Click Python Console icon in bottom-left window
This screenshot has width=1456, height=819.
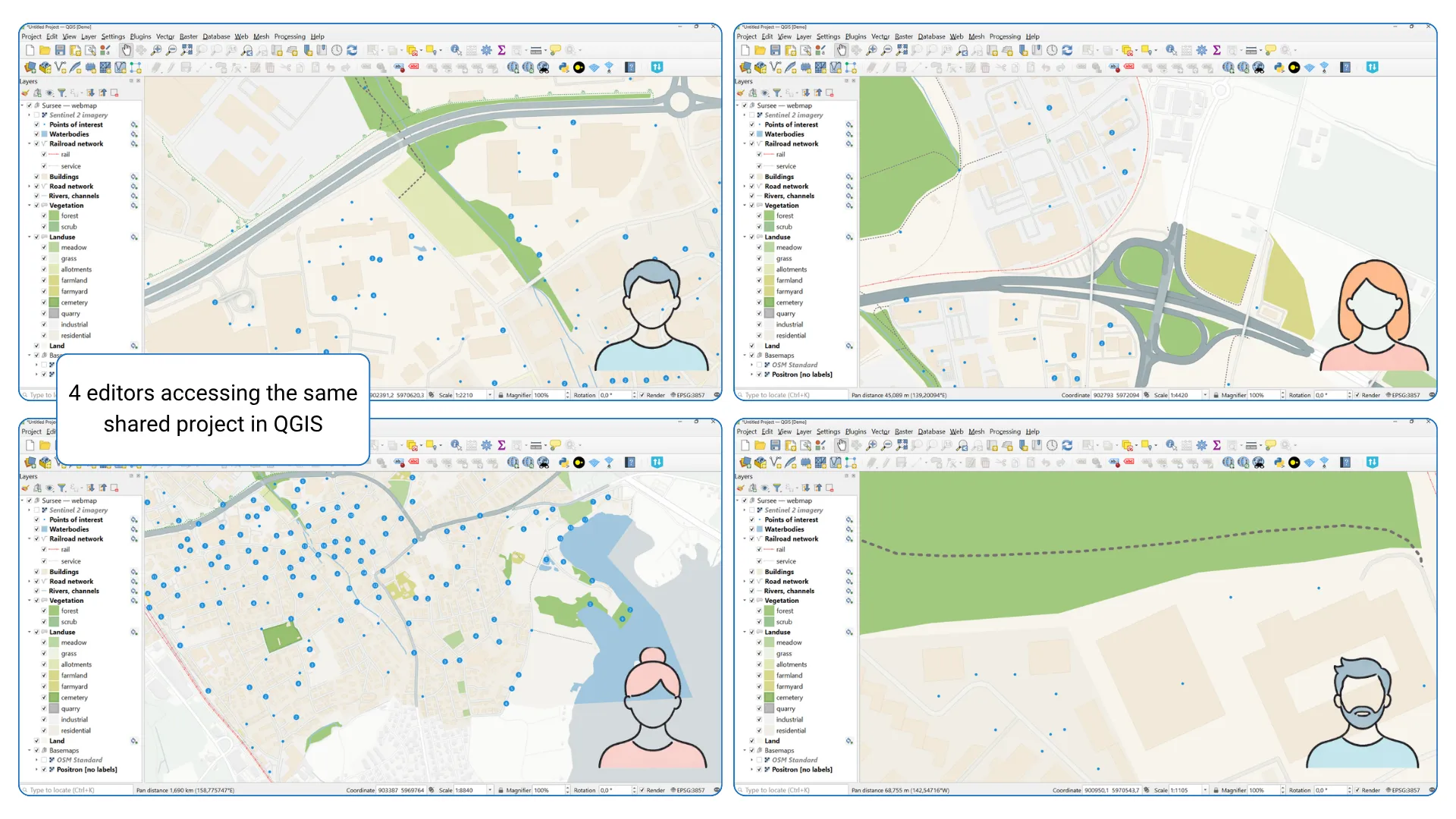pos(564,463)
